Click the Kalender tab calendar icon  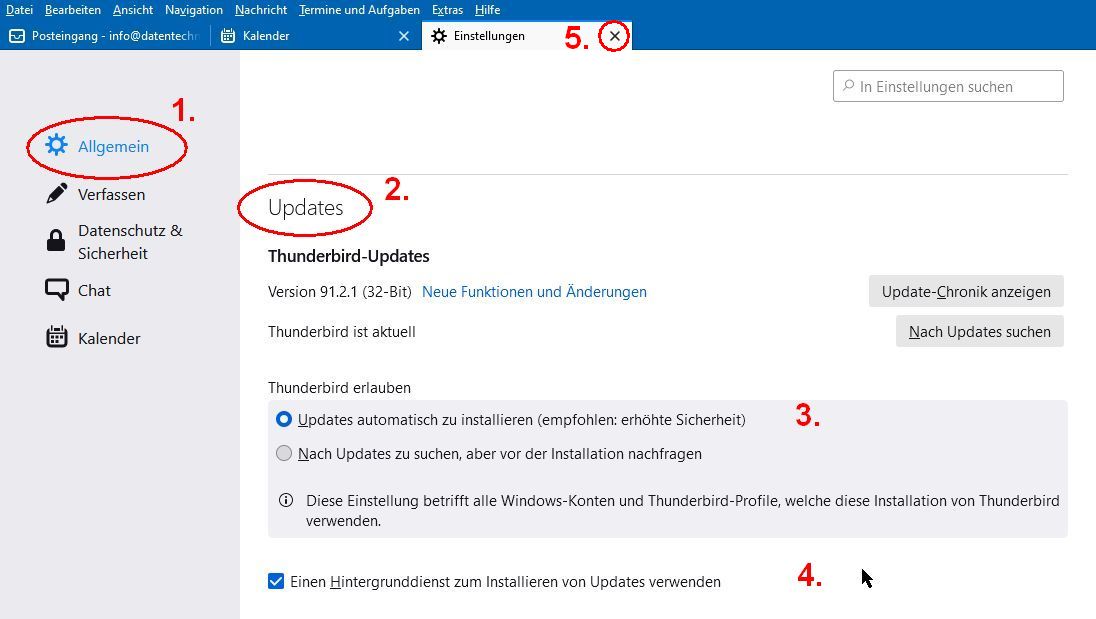click(x=228, y=36)
